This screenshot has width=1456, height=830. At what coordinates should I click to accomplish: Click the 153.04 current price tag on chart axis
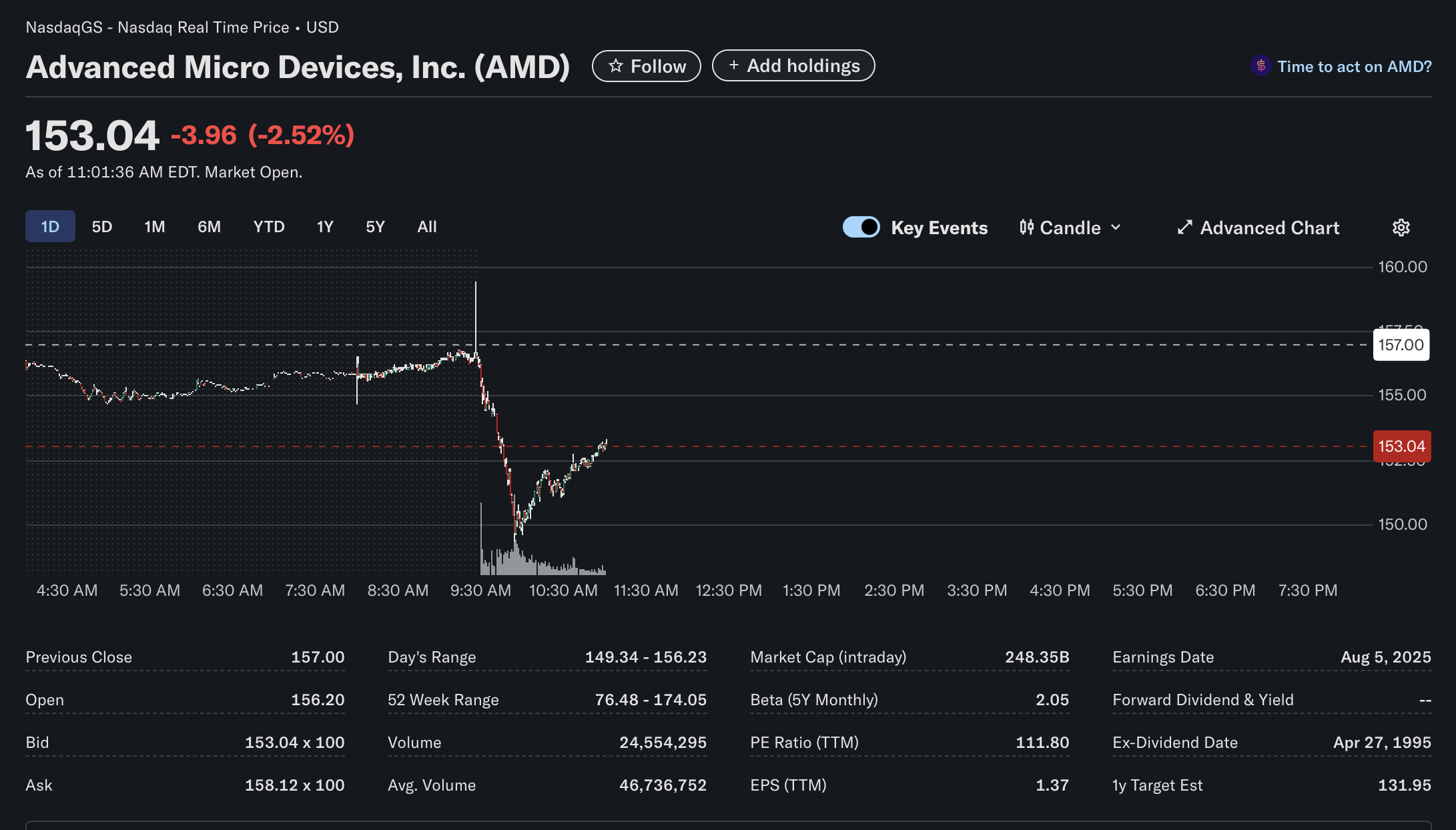(x=1401, y=446)
